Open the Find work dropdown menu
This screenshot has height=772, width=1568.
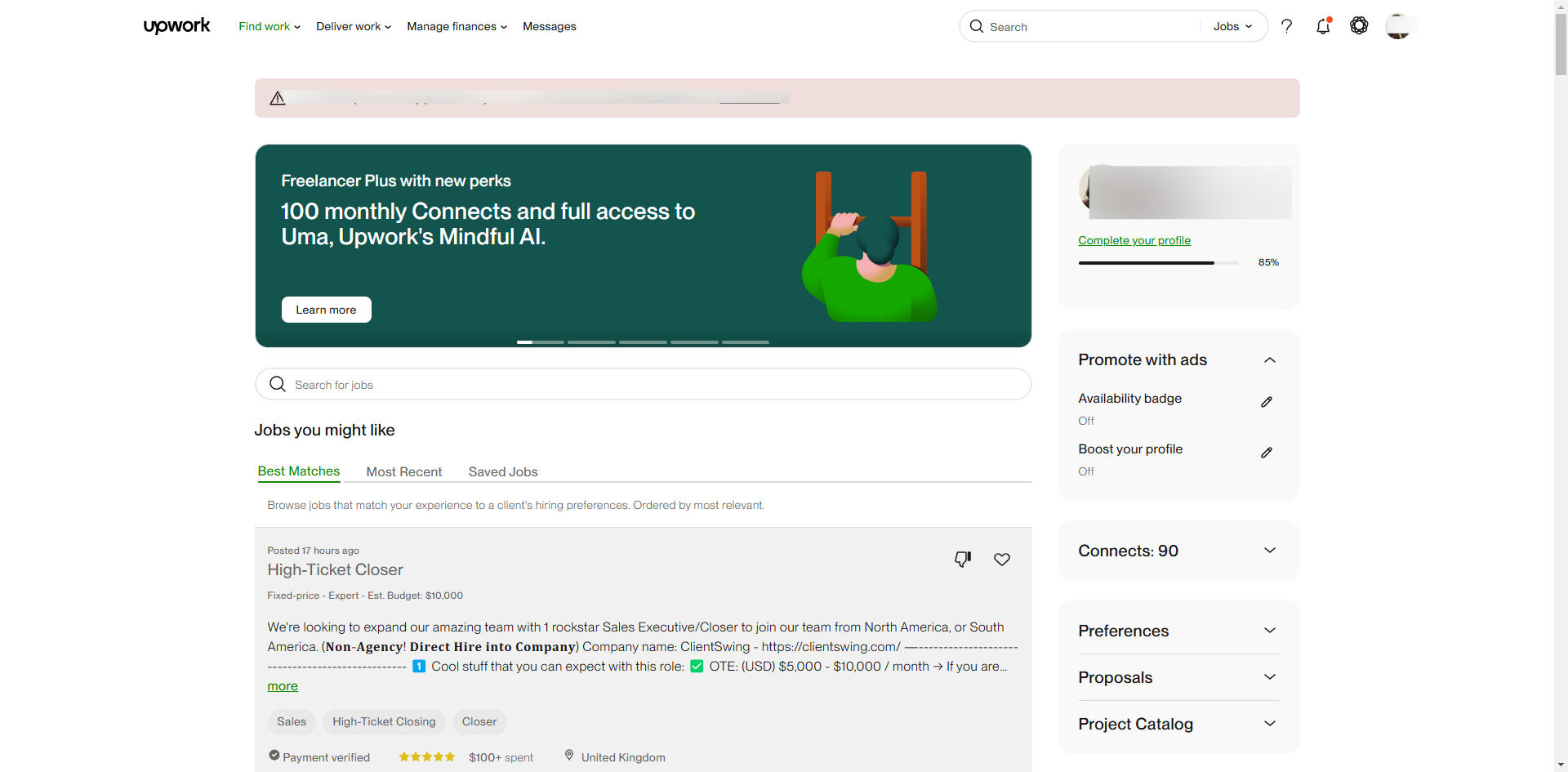point(269,26)
